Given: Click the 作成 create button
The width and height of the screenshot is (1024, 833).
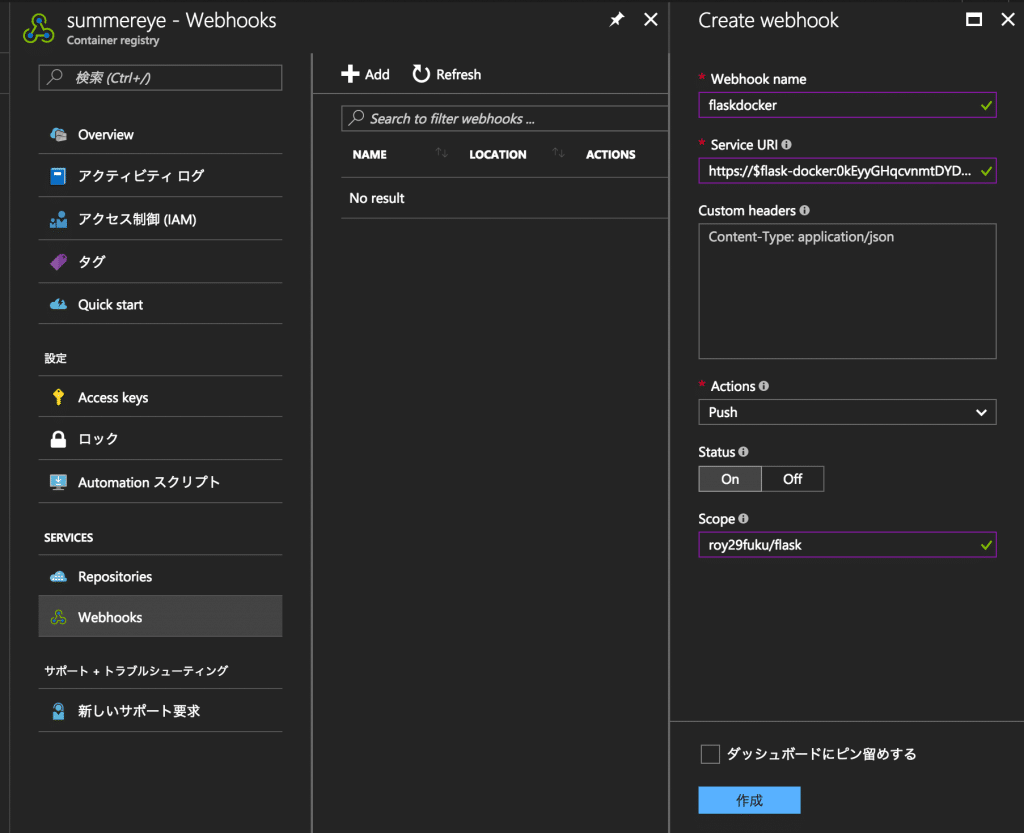Looking at the screenshot, I should pyautogui.click(x=749, y=800).
